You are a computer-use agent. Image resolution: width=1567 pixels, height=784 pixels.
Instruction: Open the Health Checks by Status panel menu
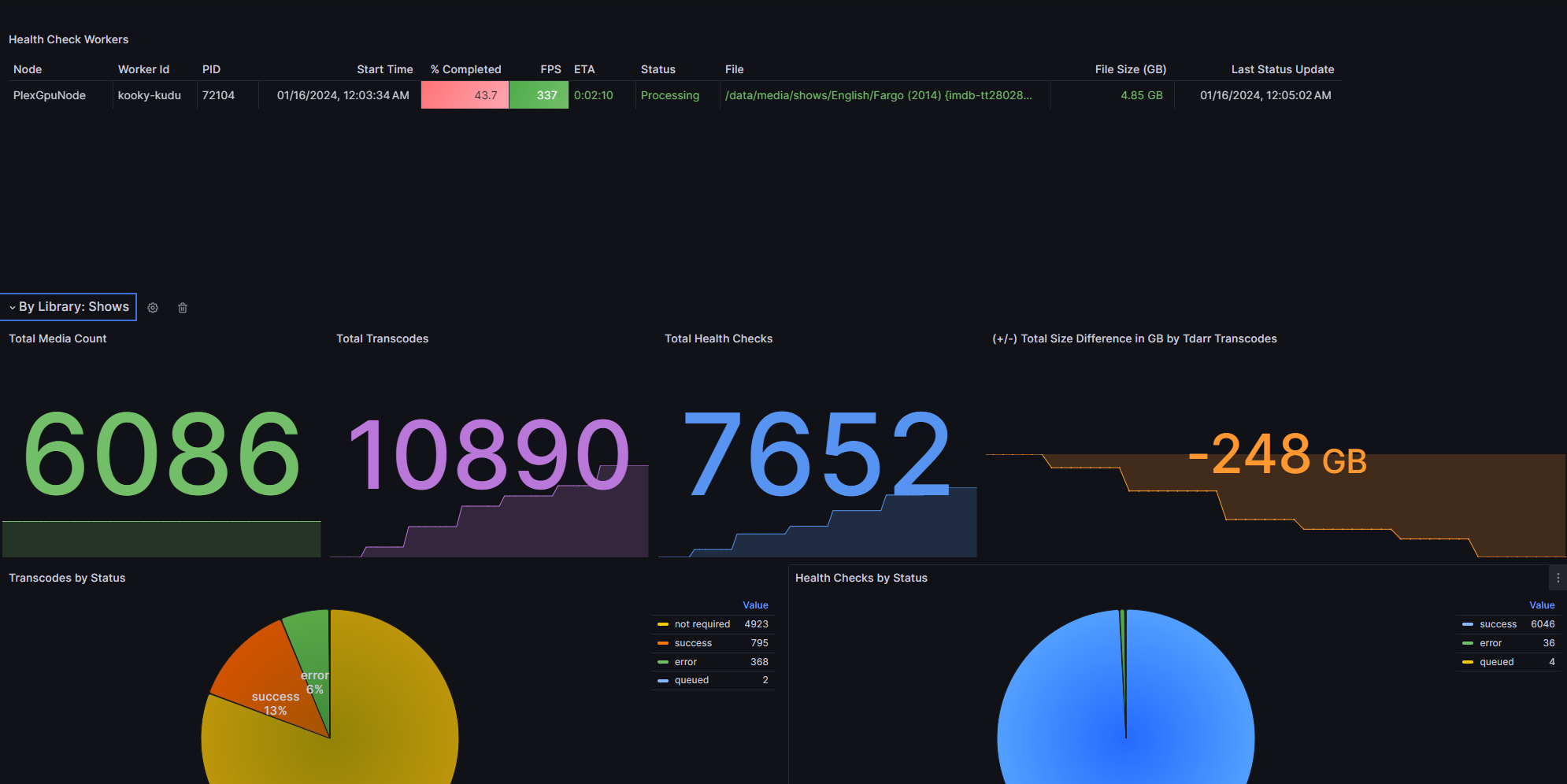[1558, 578]
